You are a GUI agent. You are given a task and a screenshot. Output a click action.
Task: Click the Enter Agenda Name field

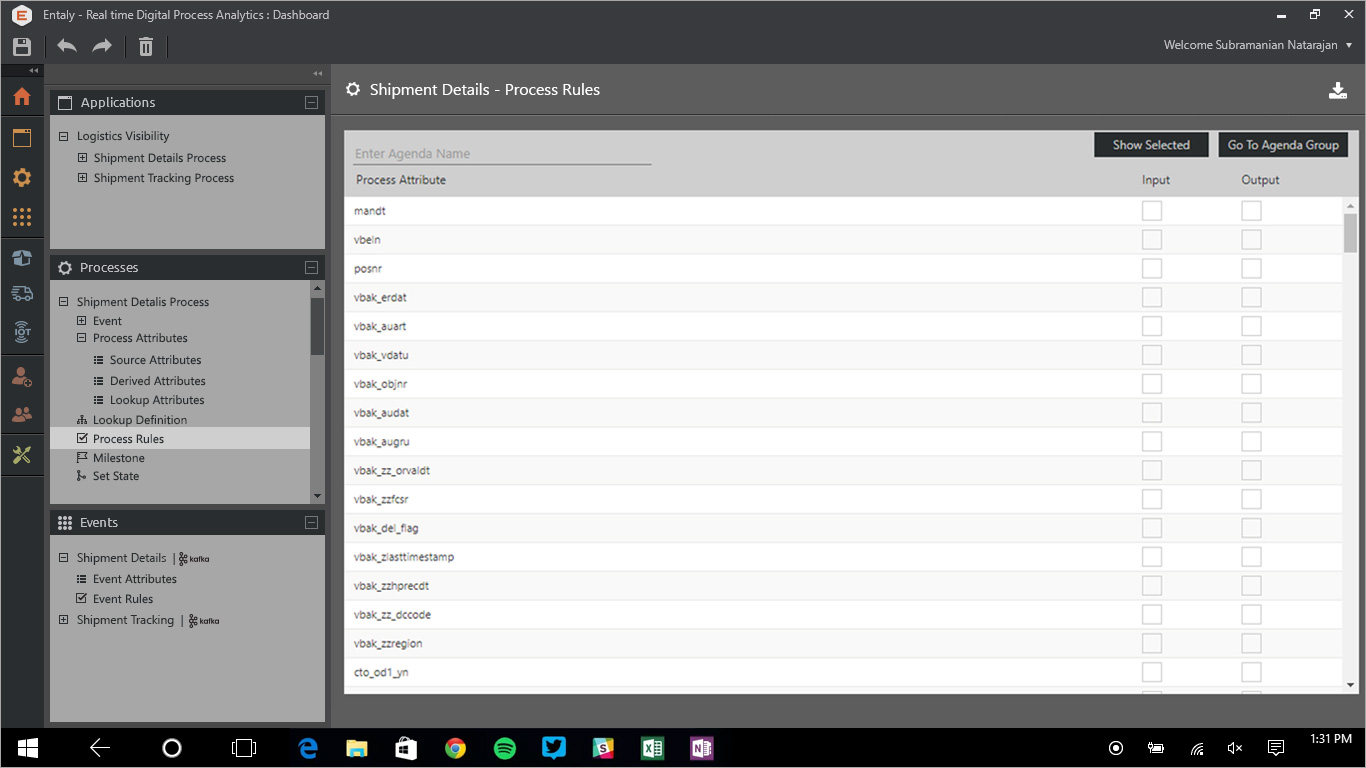(x=502, y=154)
